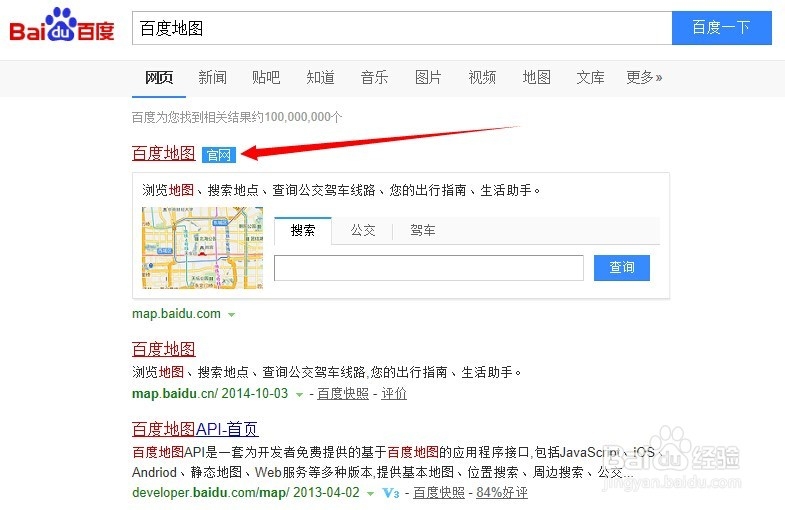Select the 网页 tab
Screen dimensions: 785x510
click(x=159, y=78)
